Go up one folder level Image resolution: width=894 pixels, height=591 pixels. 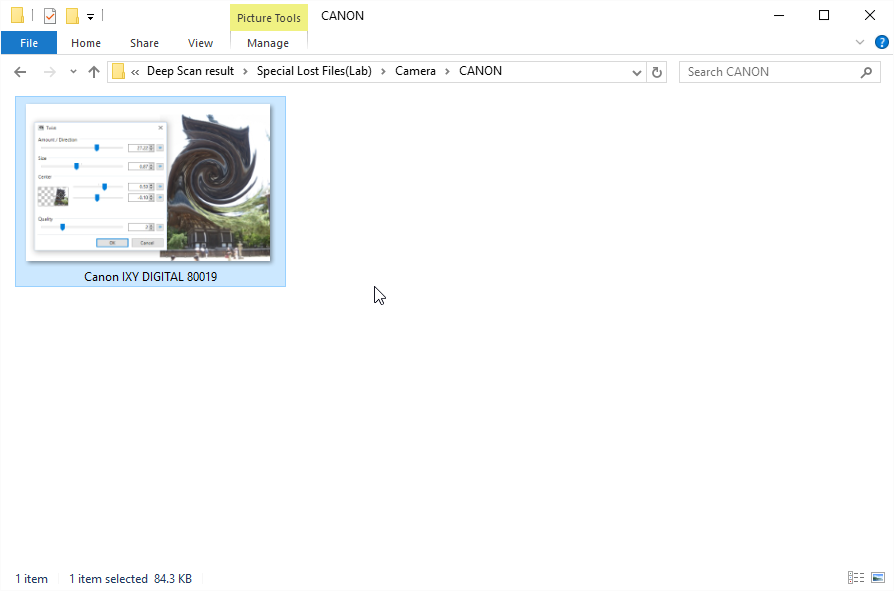click(94, 72)
